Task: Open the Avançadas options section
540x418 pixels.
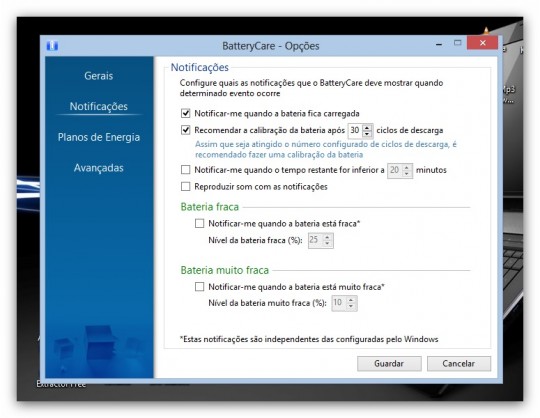Action: pos(98,168)
